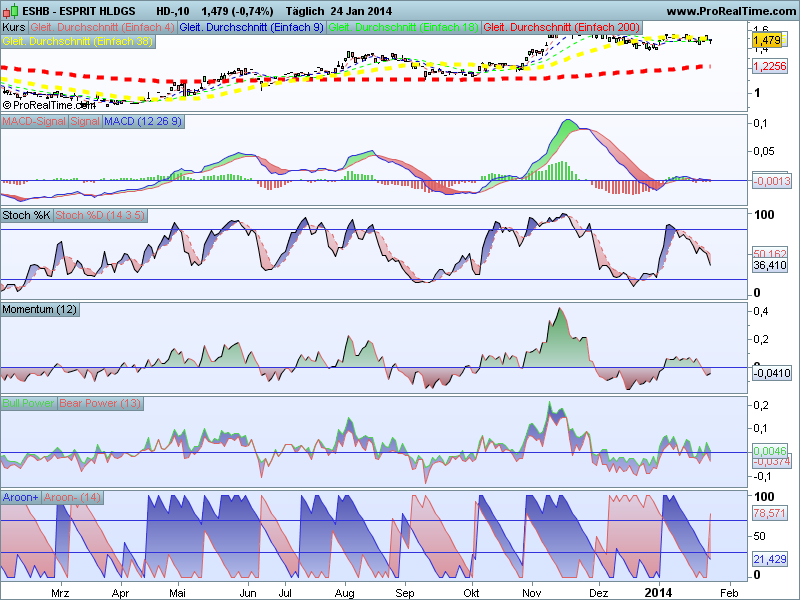
Task: Toggle Gleit. Durchschnitt (Einfach 200) legend
Action: [x=562, y=27]
